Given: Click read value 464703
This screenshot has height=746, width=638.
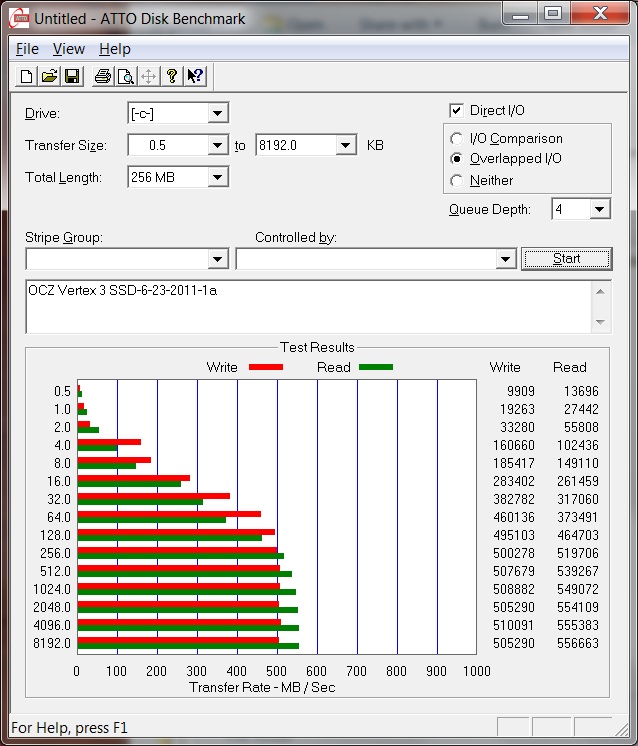Looking at the screenshot, I should coord(578,535).
